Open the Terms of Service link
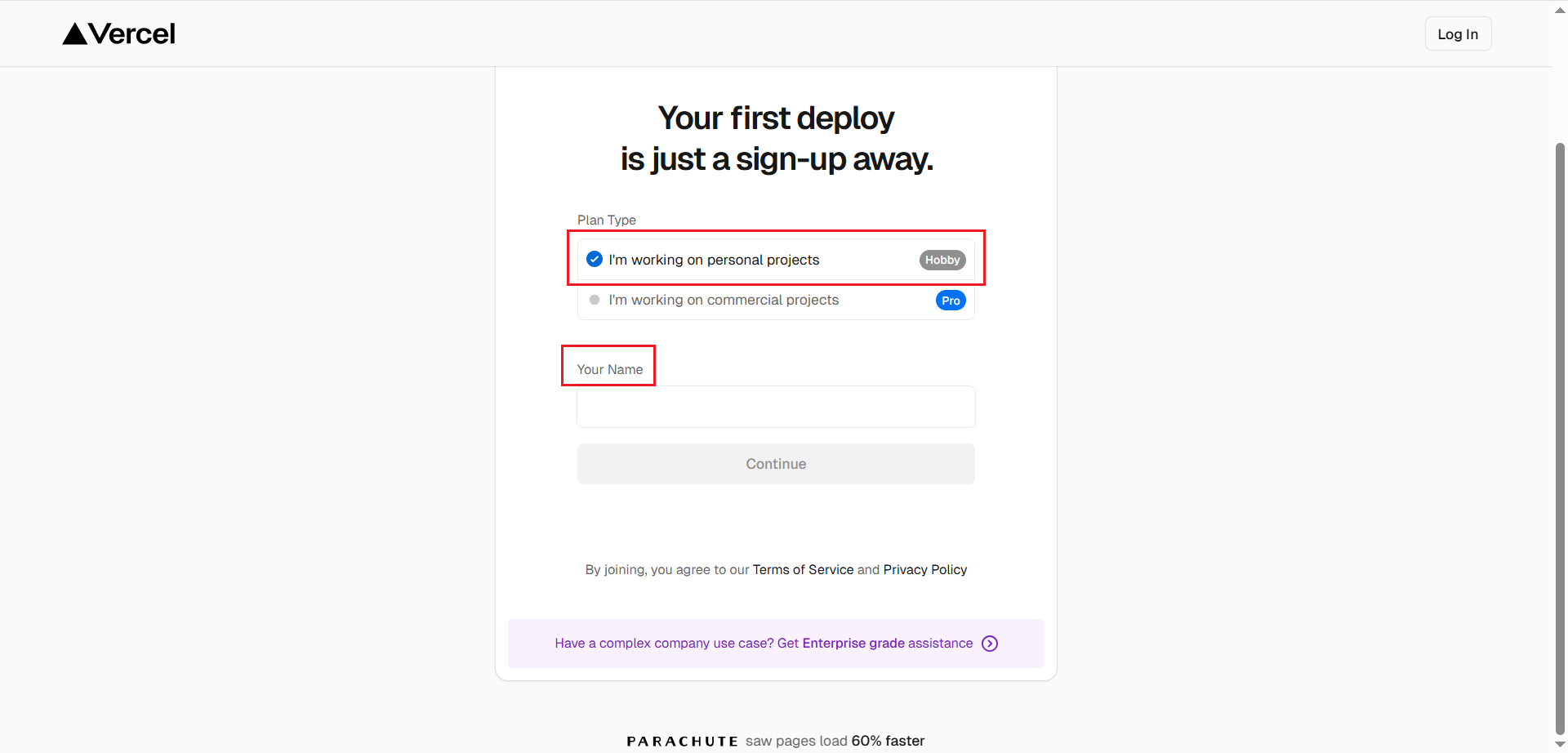This screenshot has width=1568, height=753. tap(803, 569)
